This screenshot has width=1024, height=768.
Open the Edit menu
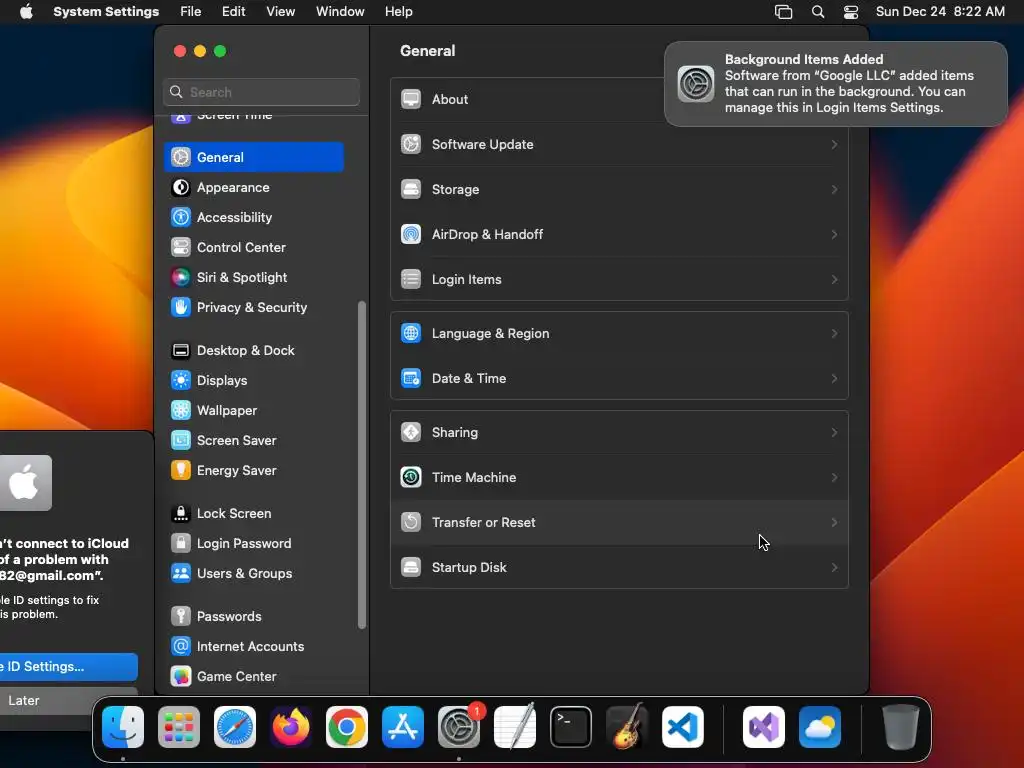tap(234, 12)
